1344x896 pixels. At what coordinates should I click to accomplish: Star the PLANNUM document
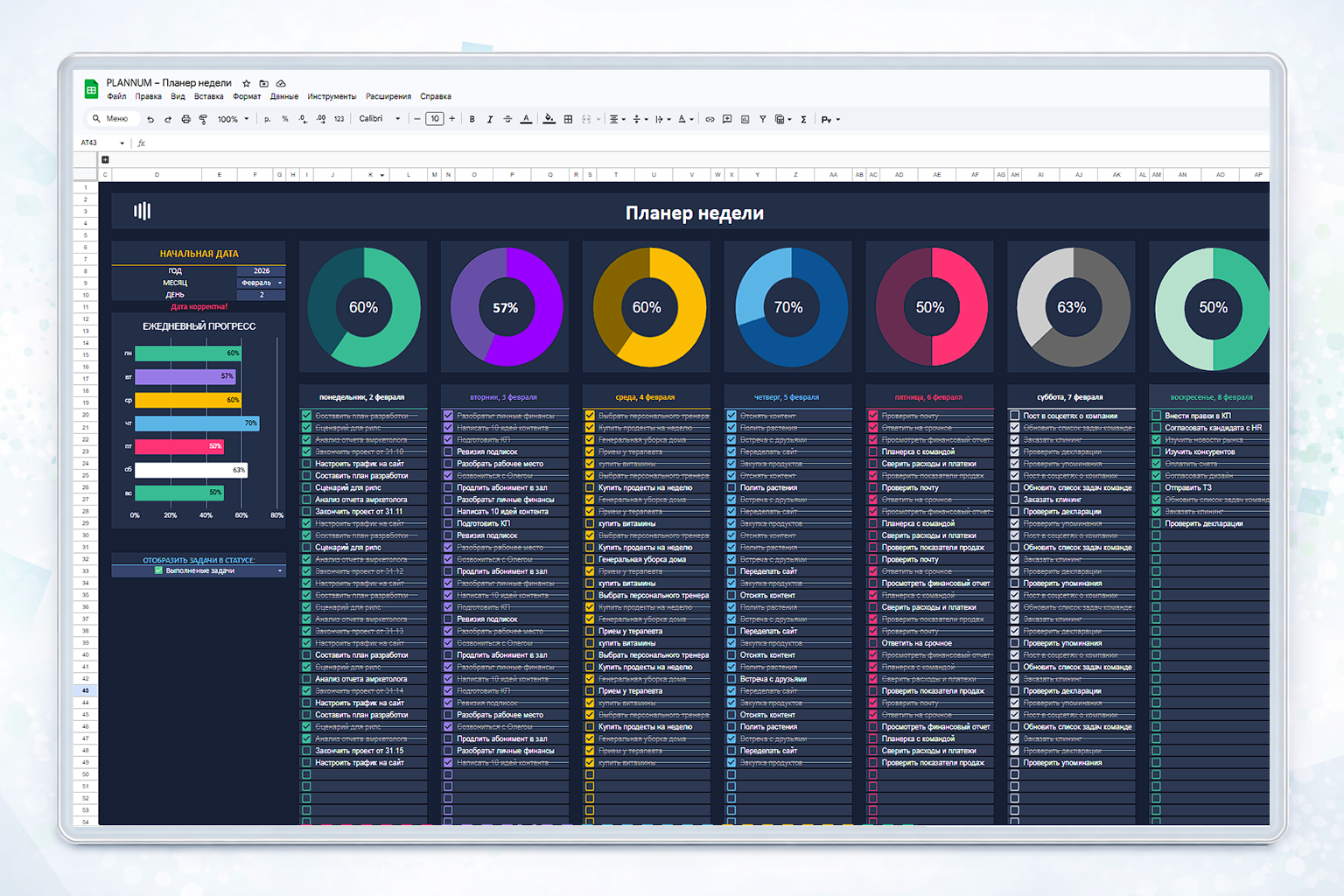click(x=247, y=83)
